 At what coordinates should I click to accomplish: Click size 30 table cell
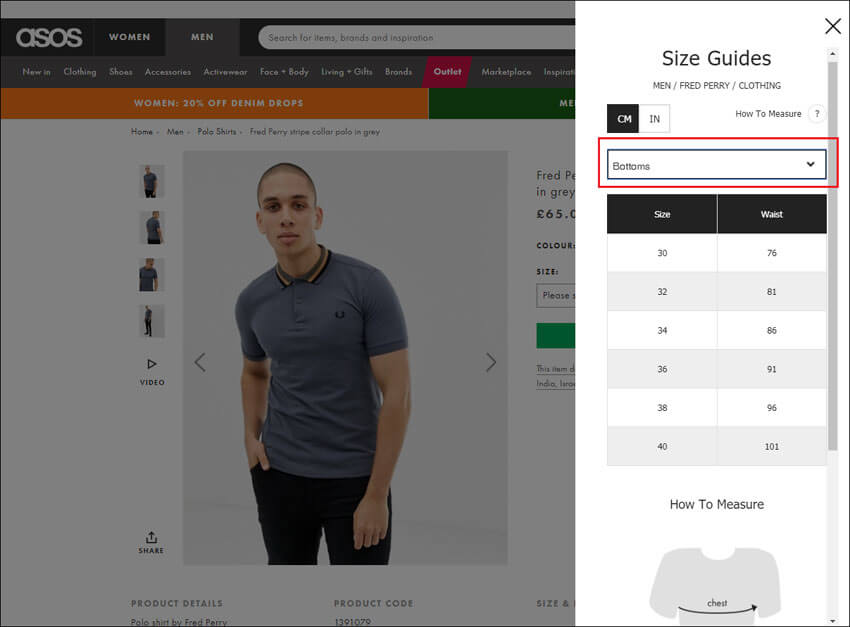coord(662,253)
